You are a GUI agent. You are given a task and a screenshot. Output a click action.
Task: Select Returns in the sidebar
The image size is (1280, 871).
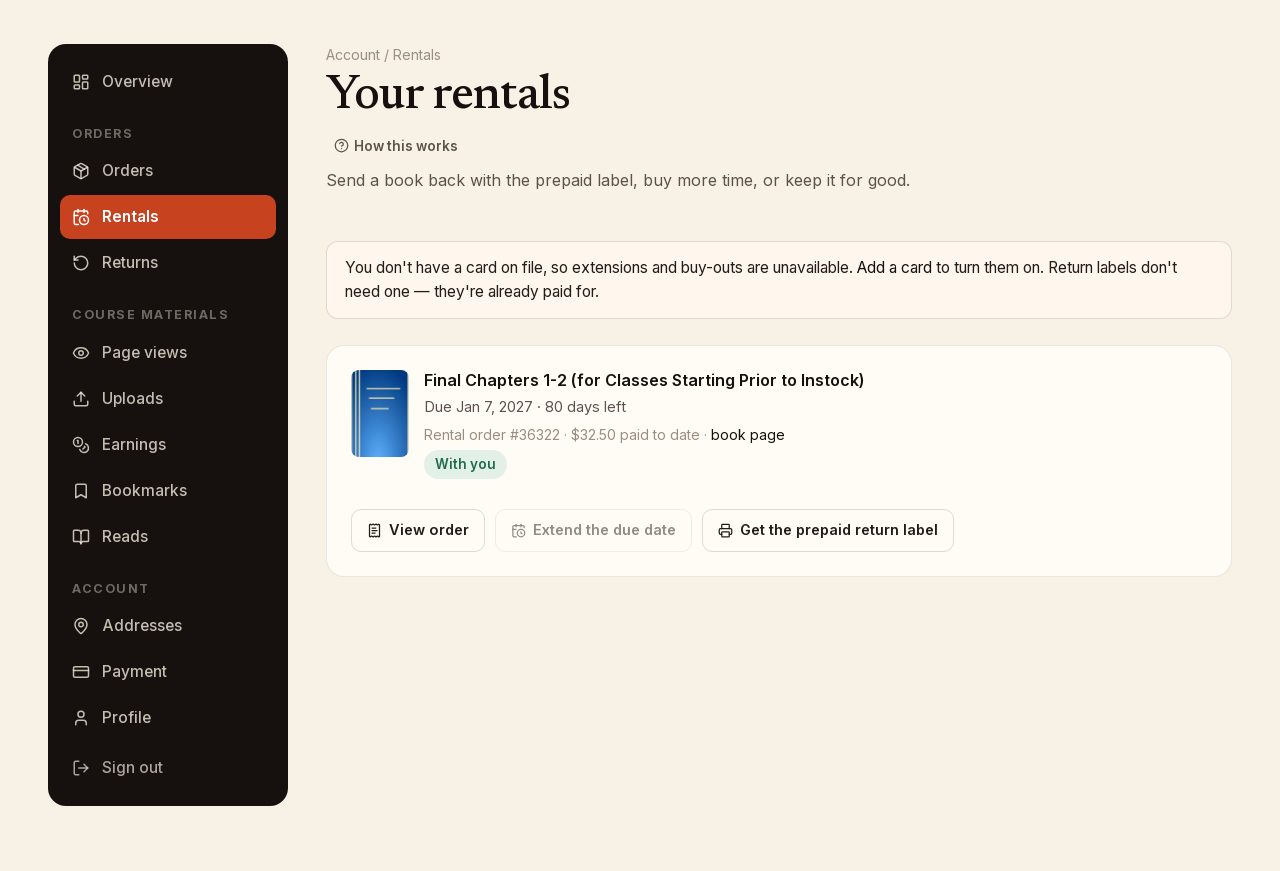pos(168,263)
